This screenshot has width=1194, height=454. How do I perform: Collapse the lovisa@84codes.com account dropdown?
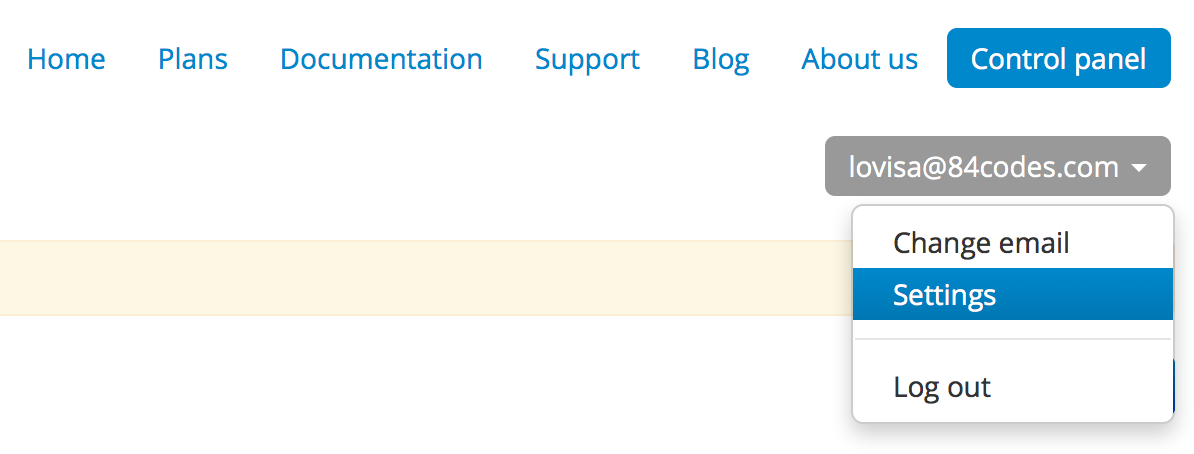(x=998, y=166)
